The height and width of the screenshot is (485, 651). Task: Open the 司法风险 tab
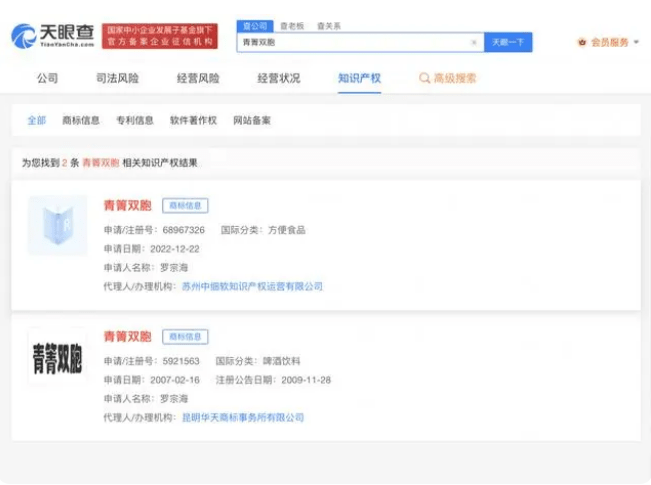coord(117,78)
